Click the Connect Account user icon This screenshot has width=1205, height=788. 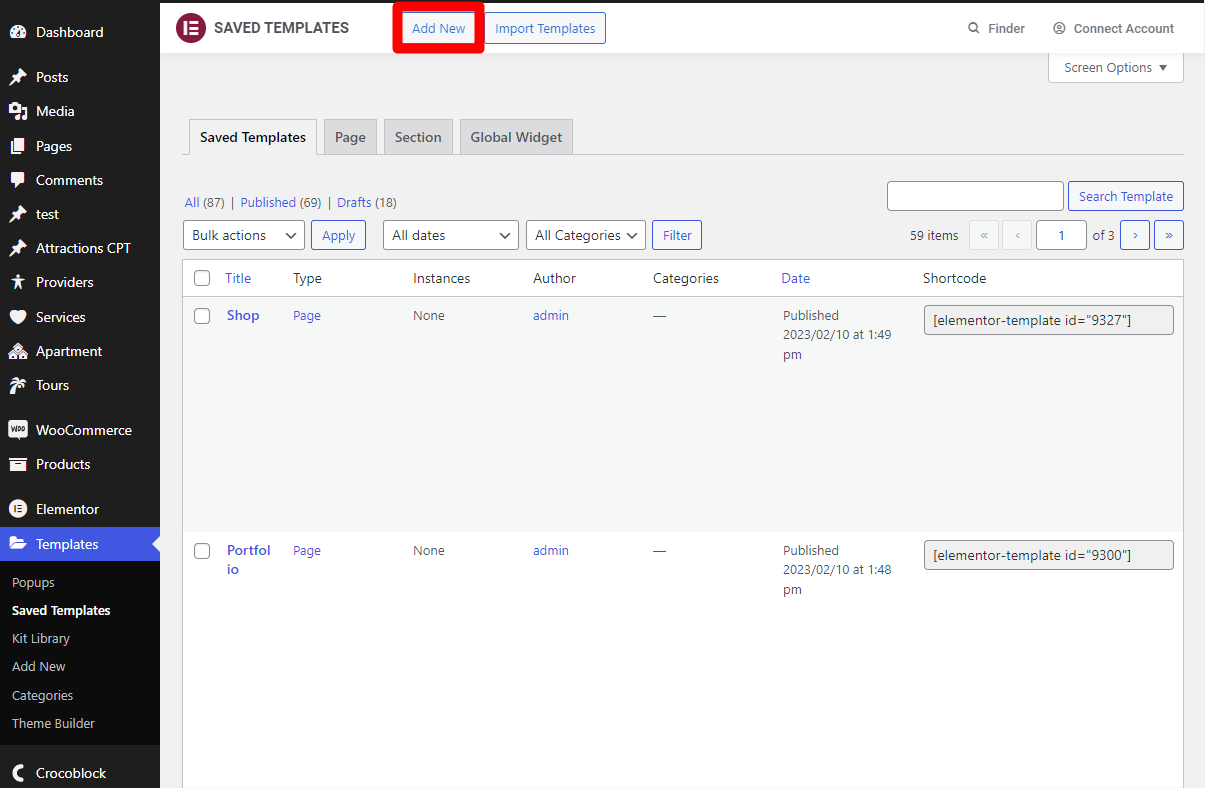click(1059, 29)
